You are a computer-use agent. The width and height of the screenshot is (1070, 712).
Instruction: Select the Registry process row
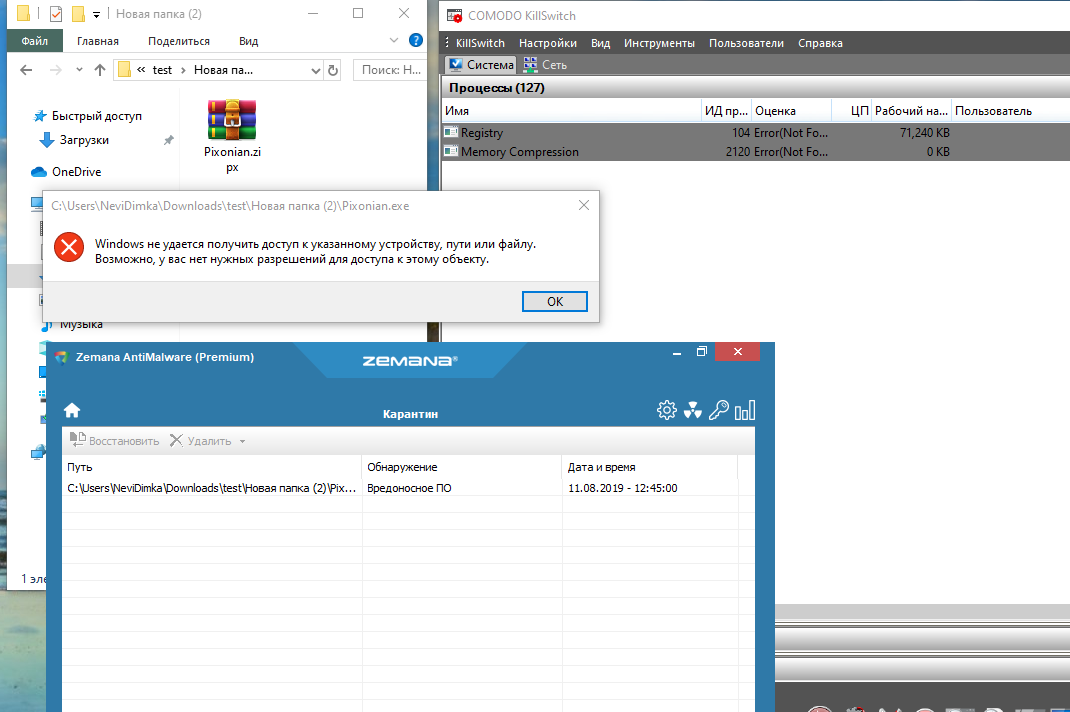point(755,132)
